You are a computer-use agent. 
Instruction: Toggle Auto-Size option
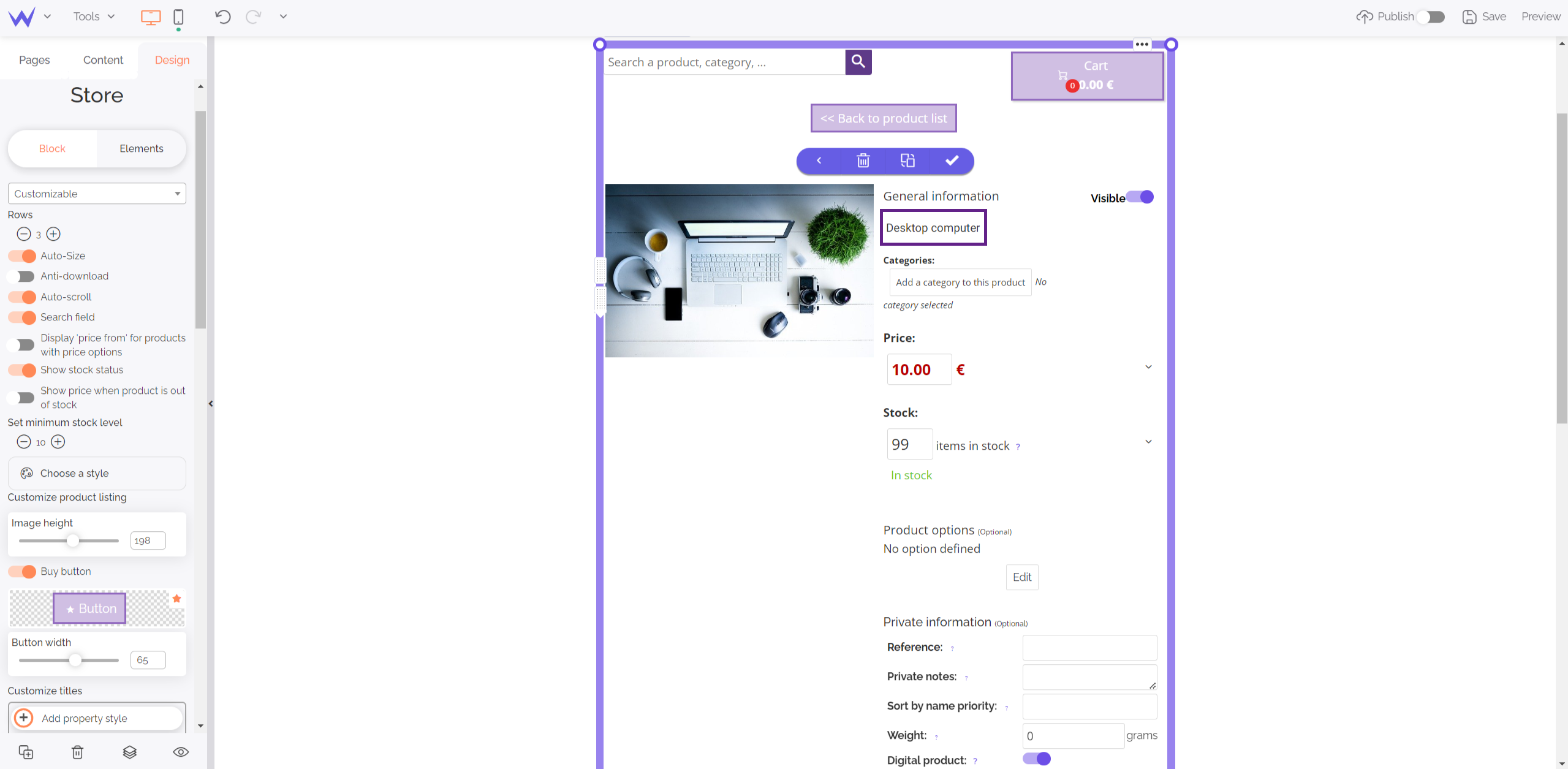pyautogui.click(x=22, y=256)
